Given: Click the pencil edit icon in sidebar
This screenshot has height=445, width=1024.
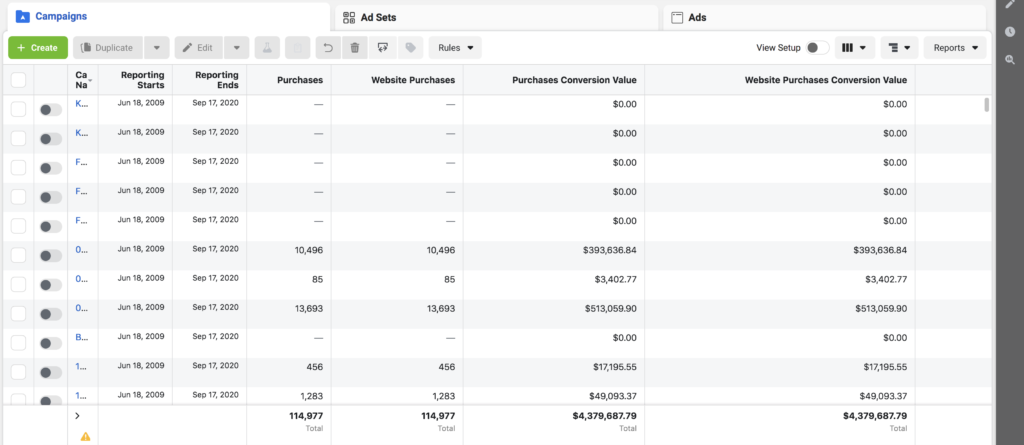Looking at the screenshot, I should 1010,5.
